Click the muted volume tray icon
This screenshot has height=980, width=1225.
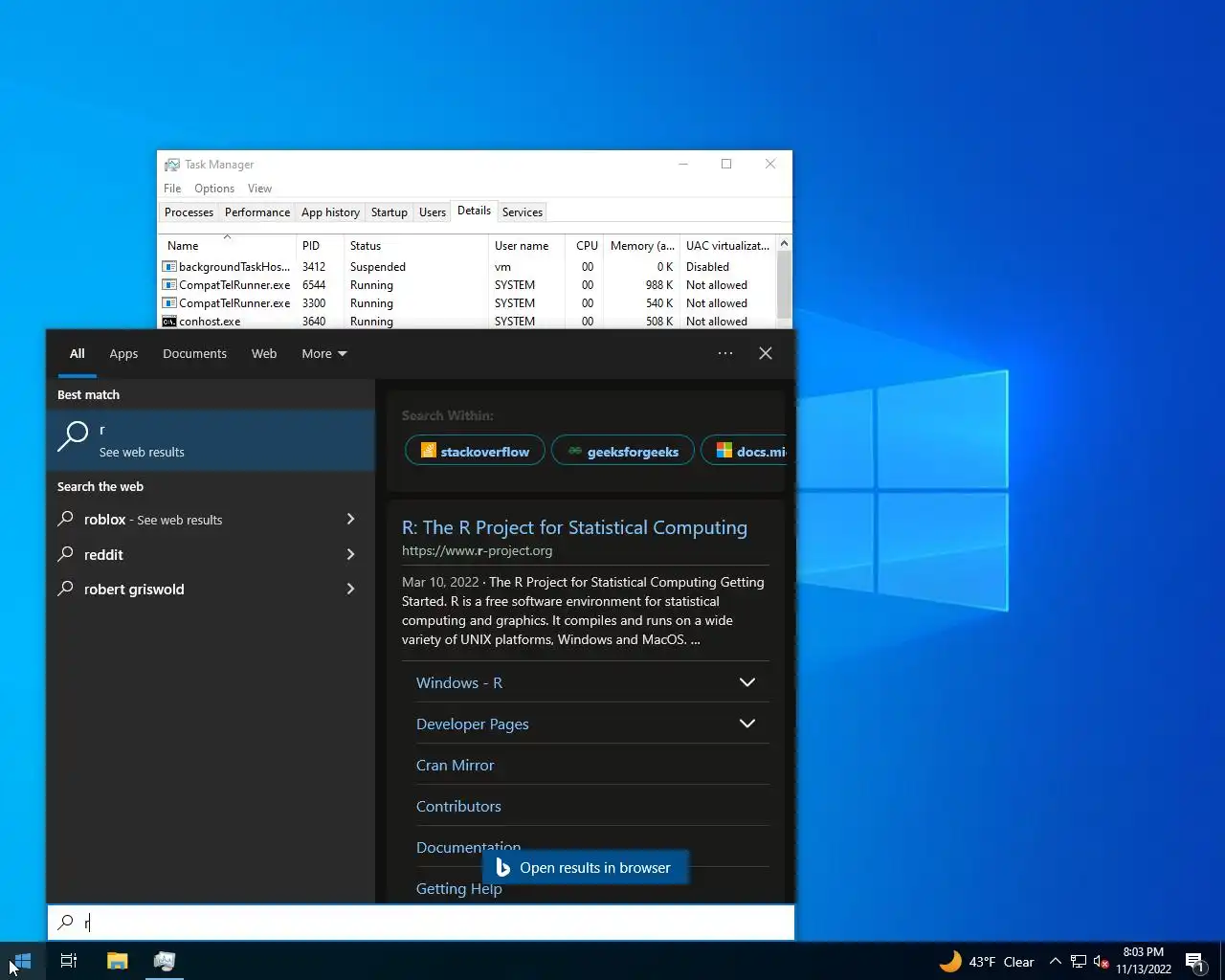click(1102, 962)
